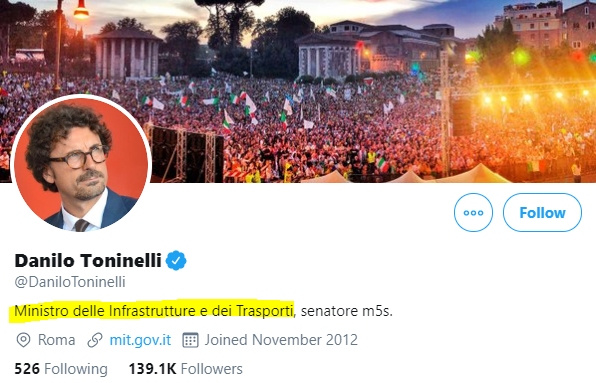View the 526 Following list

point(61,369)
